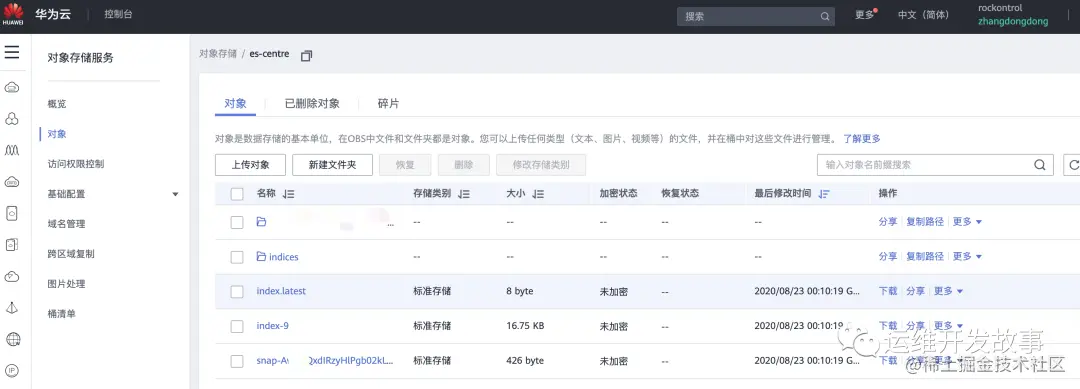Open the index-9 file link
This screenshot has height=389, width=1080.
click(x=273, y=326)
